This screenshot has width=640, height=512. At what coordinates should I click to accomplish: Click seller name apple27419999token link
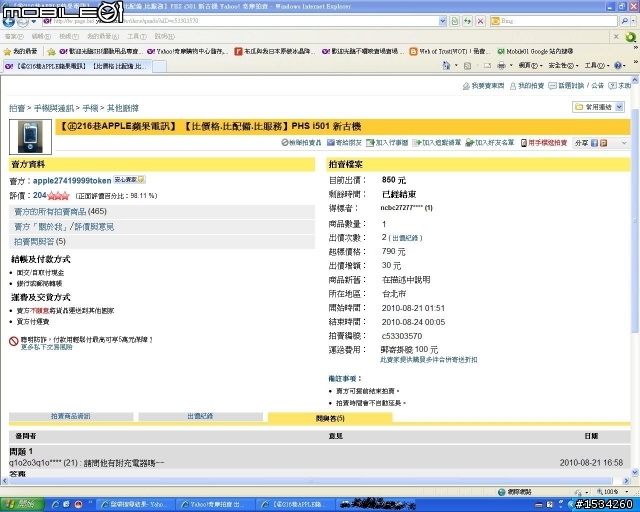(72, 180)
